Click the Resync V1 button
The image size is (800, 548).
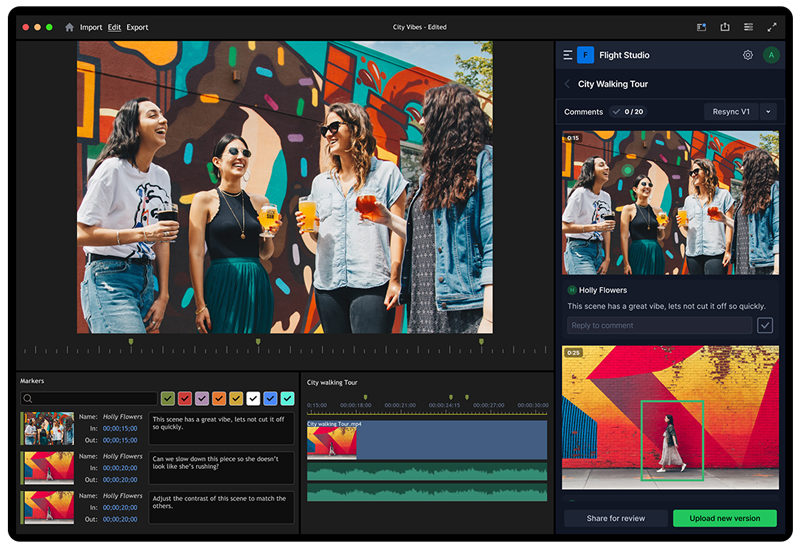731,112
